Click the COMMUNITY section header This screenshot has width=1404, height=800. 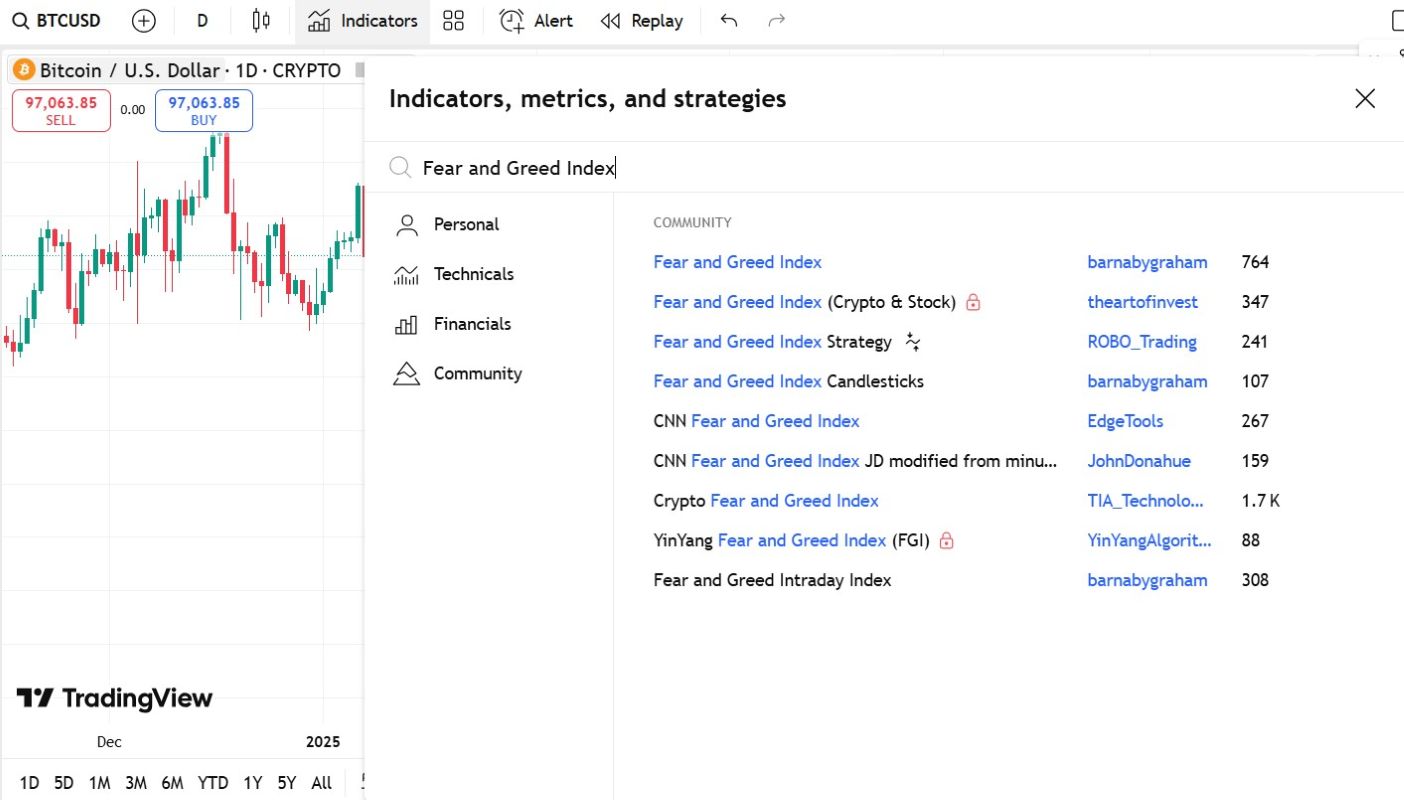click(x=692, y=223)
